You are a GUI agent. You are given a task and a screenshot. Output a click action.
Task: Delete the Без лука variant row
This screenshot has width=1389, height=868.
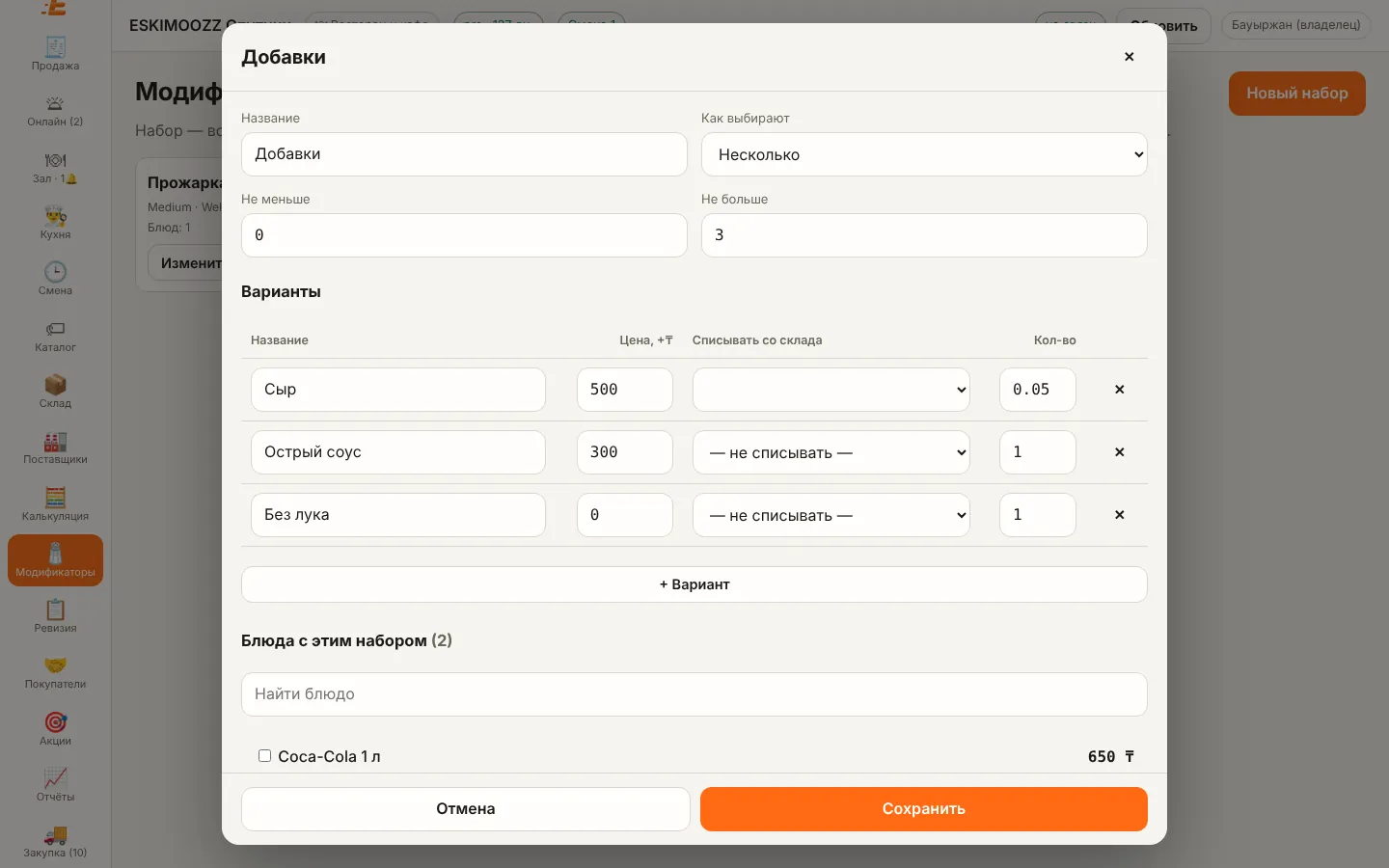click(x=1119, y=515)
